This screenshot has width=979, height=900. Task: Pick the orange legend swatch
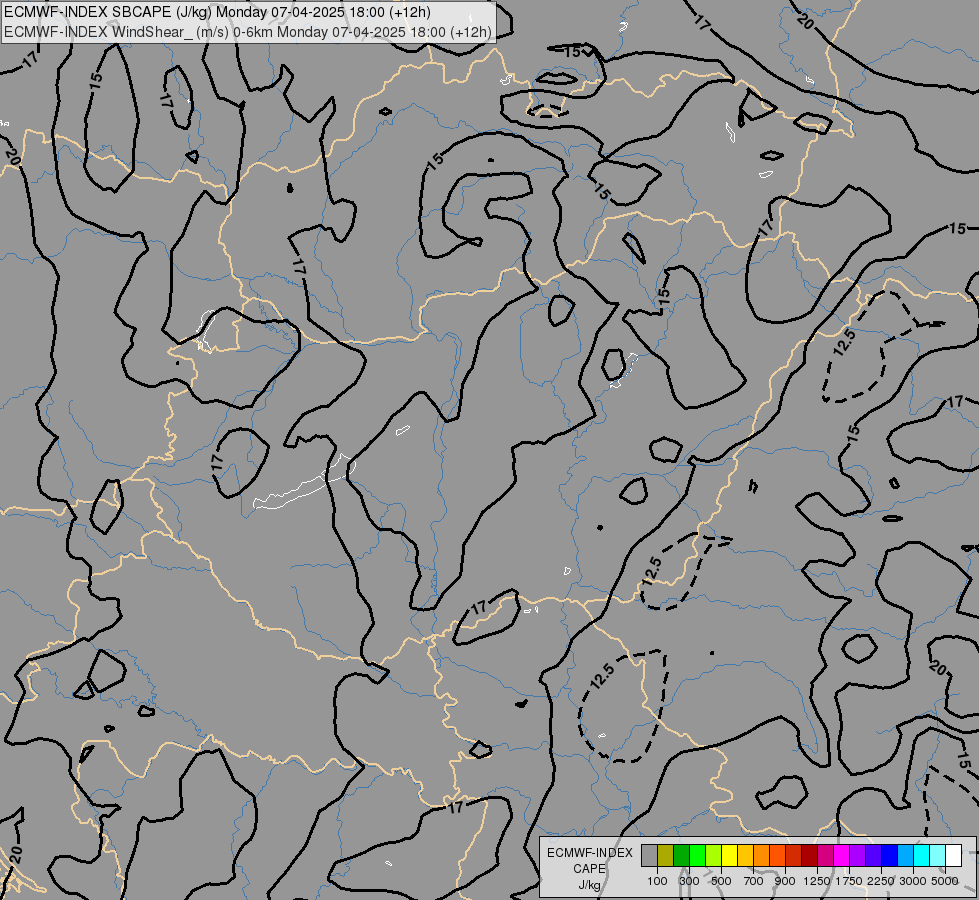(x=761, y=855)
